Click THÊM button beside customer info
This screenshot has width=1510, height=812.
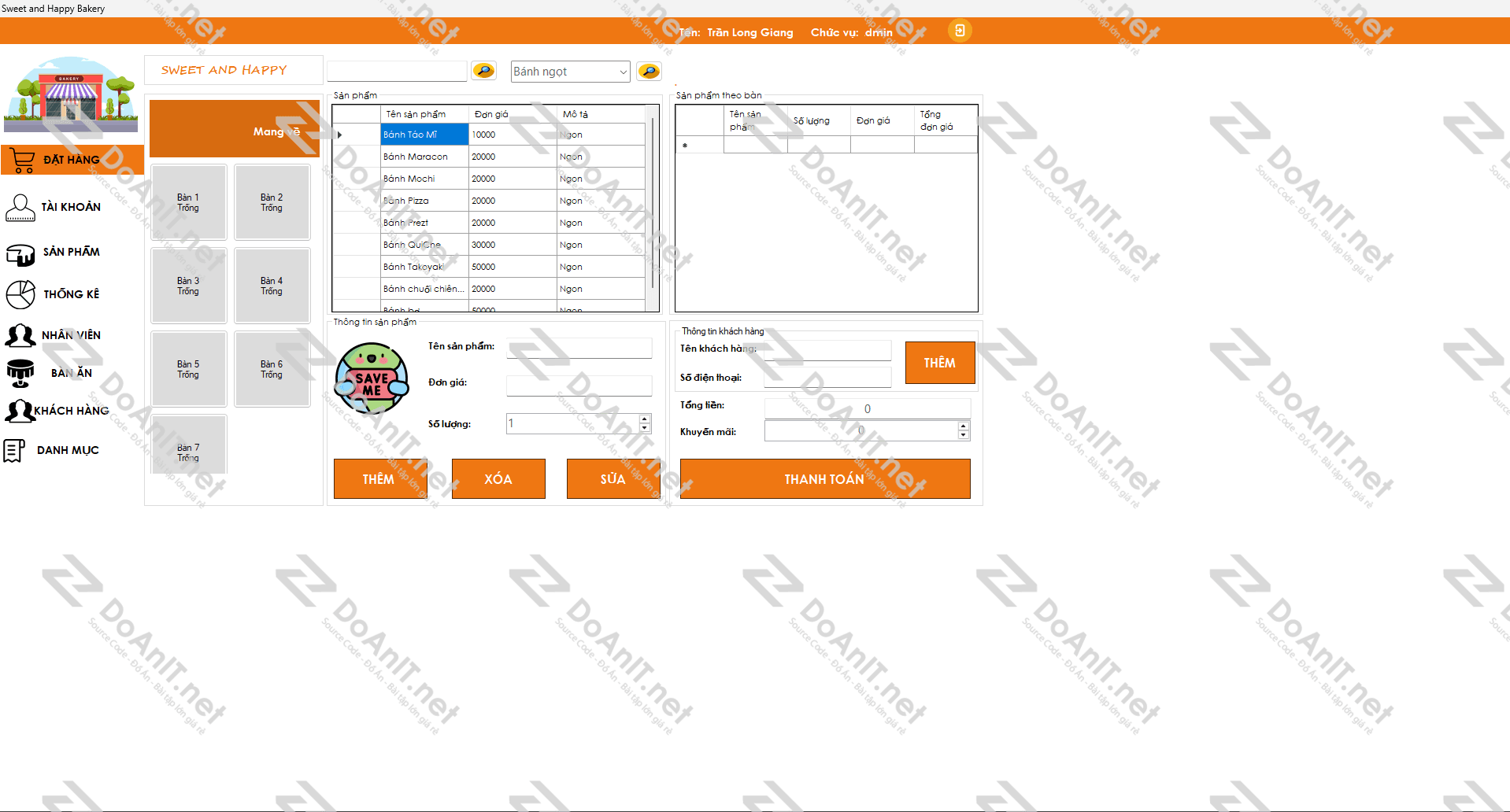pos(940,363)
